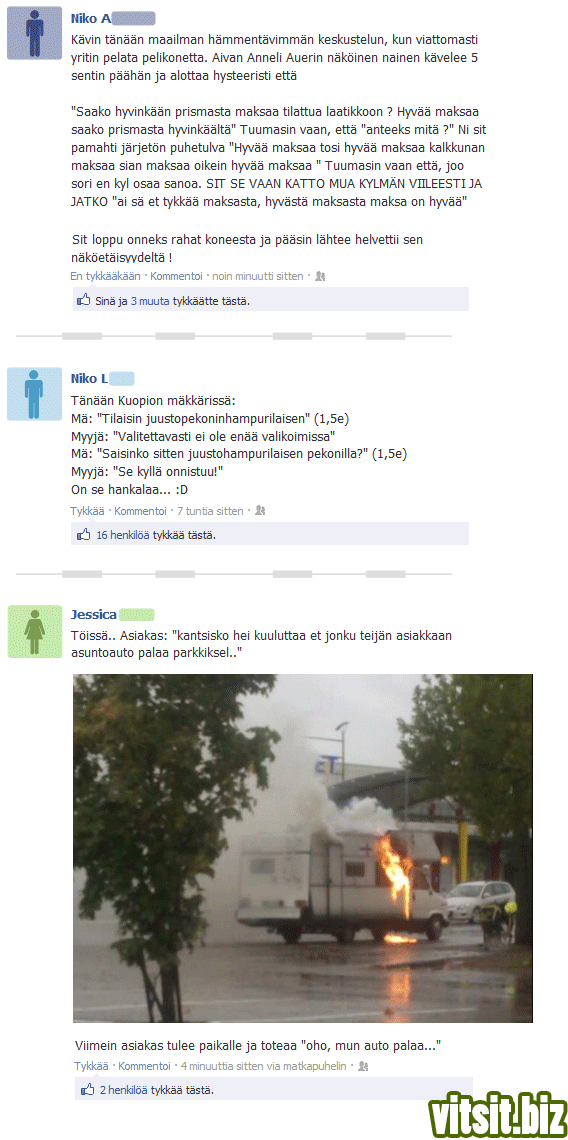Open Niko L's light blue profile avatar
Image resolution: width=568 pixels, height=1140 pixels.
(x=34, y=394)
